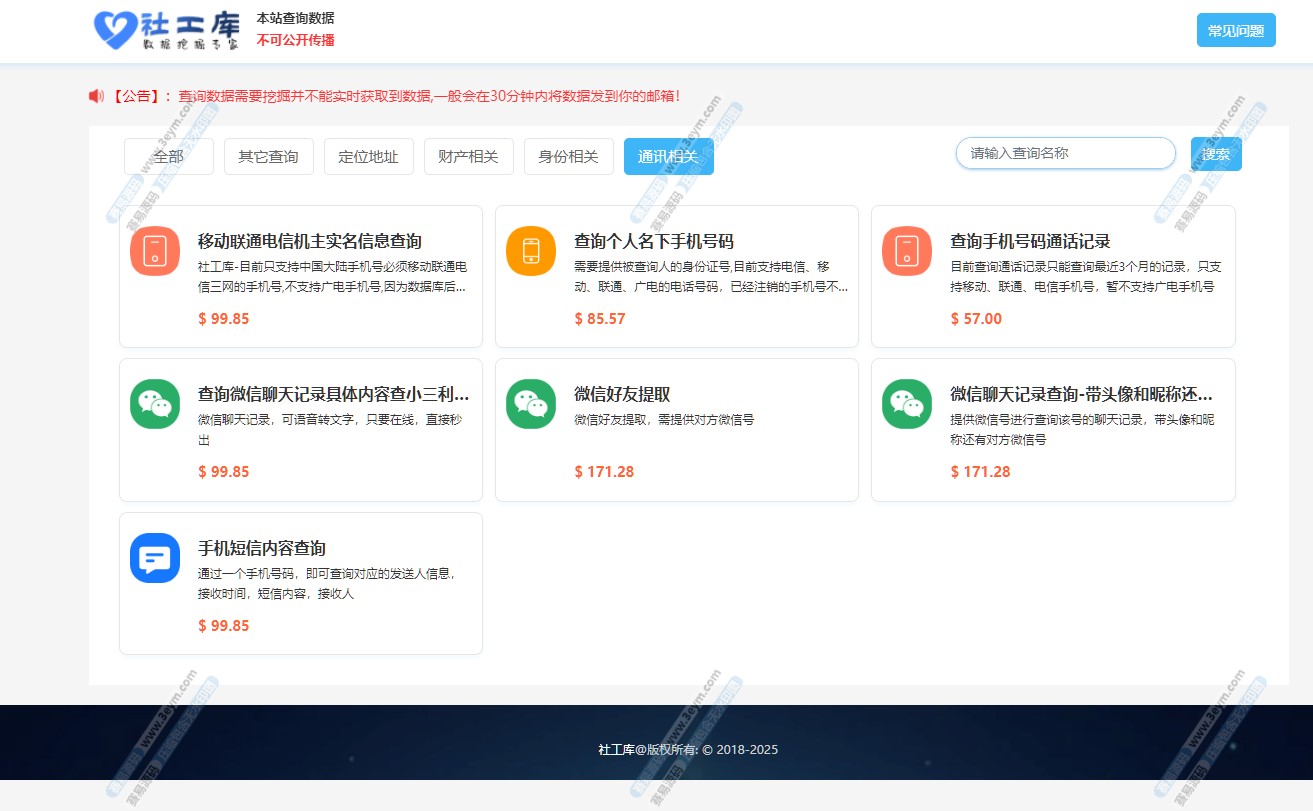This screenshot has height=811, width=1313.
Task: Click the WeChat icon beside 微信好友提取
Action: point(531,404)
